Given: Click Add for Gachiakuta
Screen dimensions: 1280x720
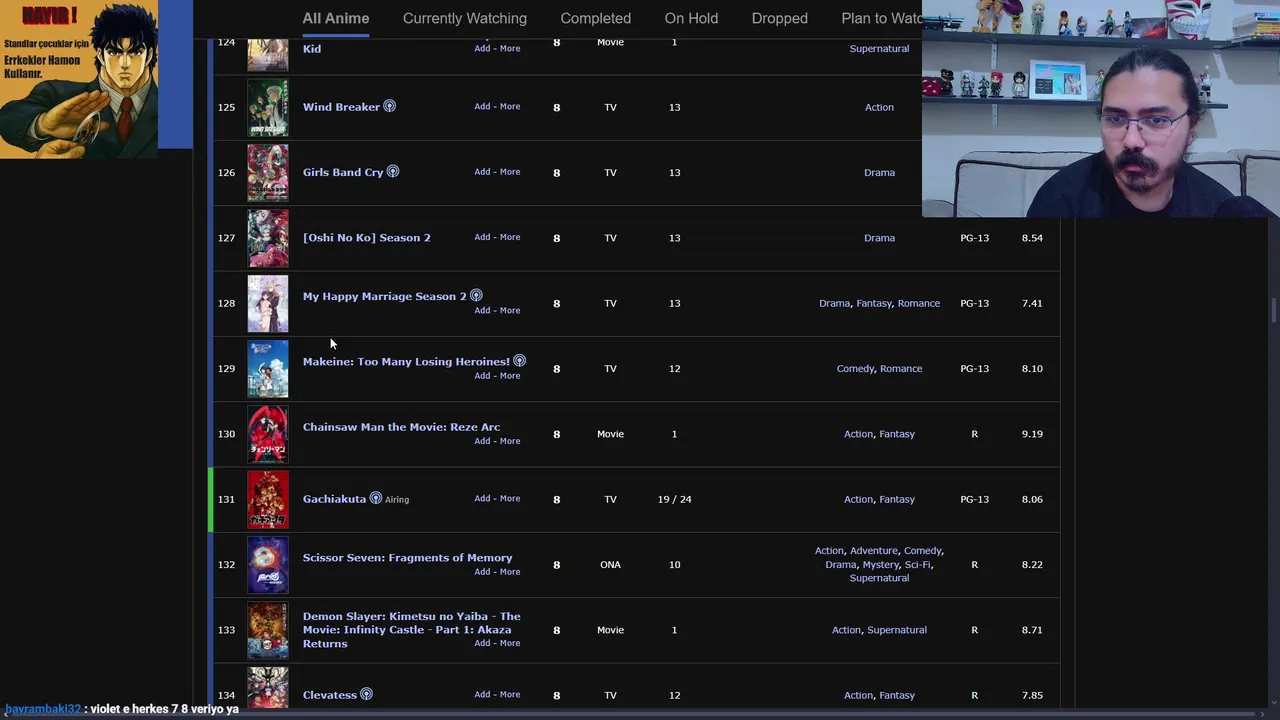Looking at the screenshot, I should click(x=482, y=498).
